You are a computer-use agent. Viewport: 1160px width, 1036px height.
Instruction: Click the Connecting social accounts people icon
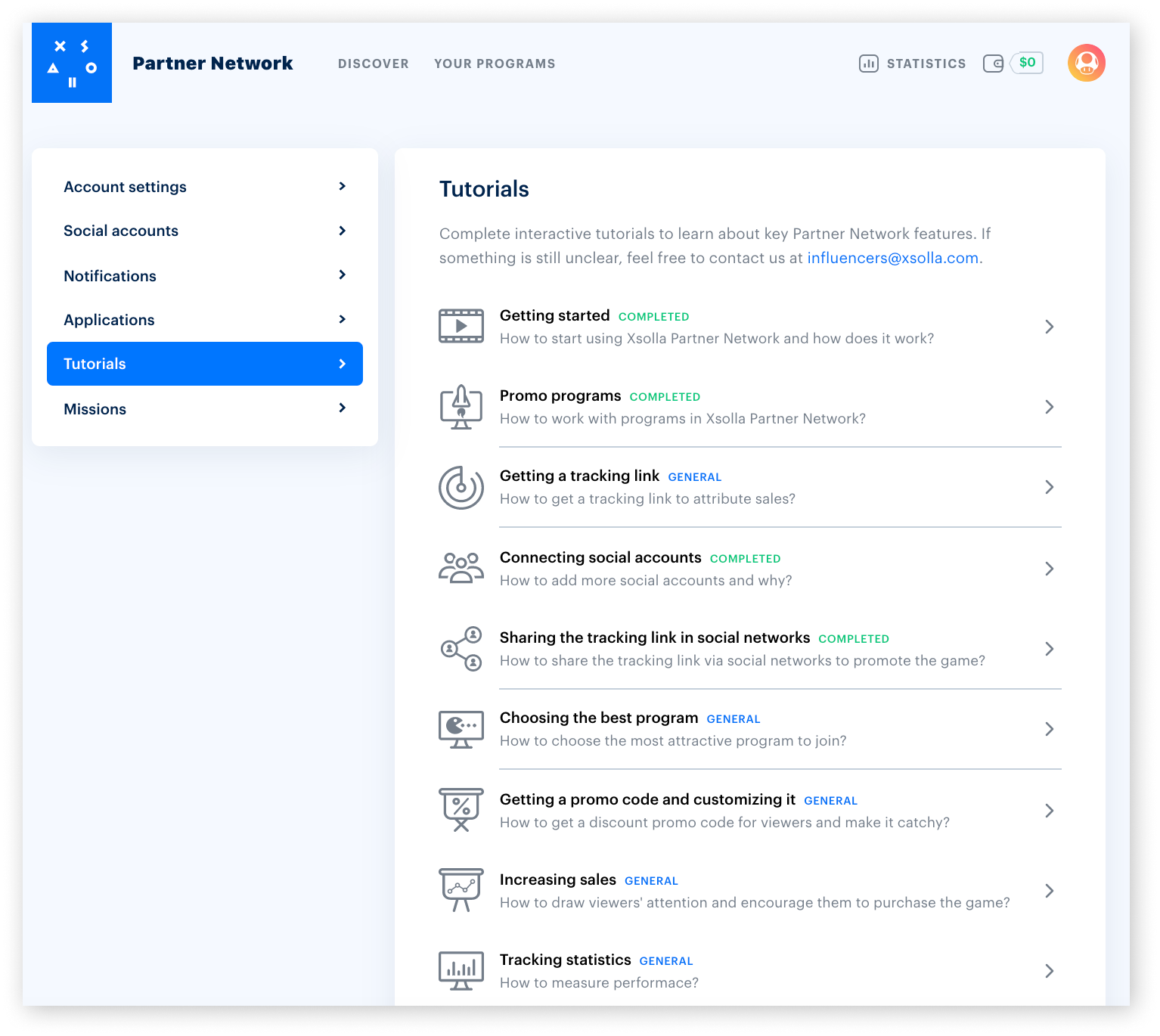(x=461, y=568)
